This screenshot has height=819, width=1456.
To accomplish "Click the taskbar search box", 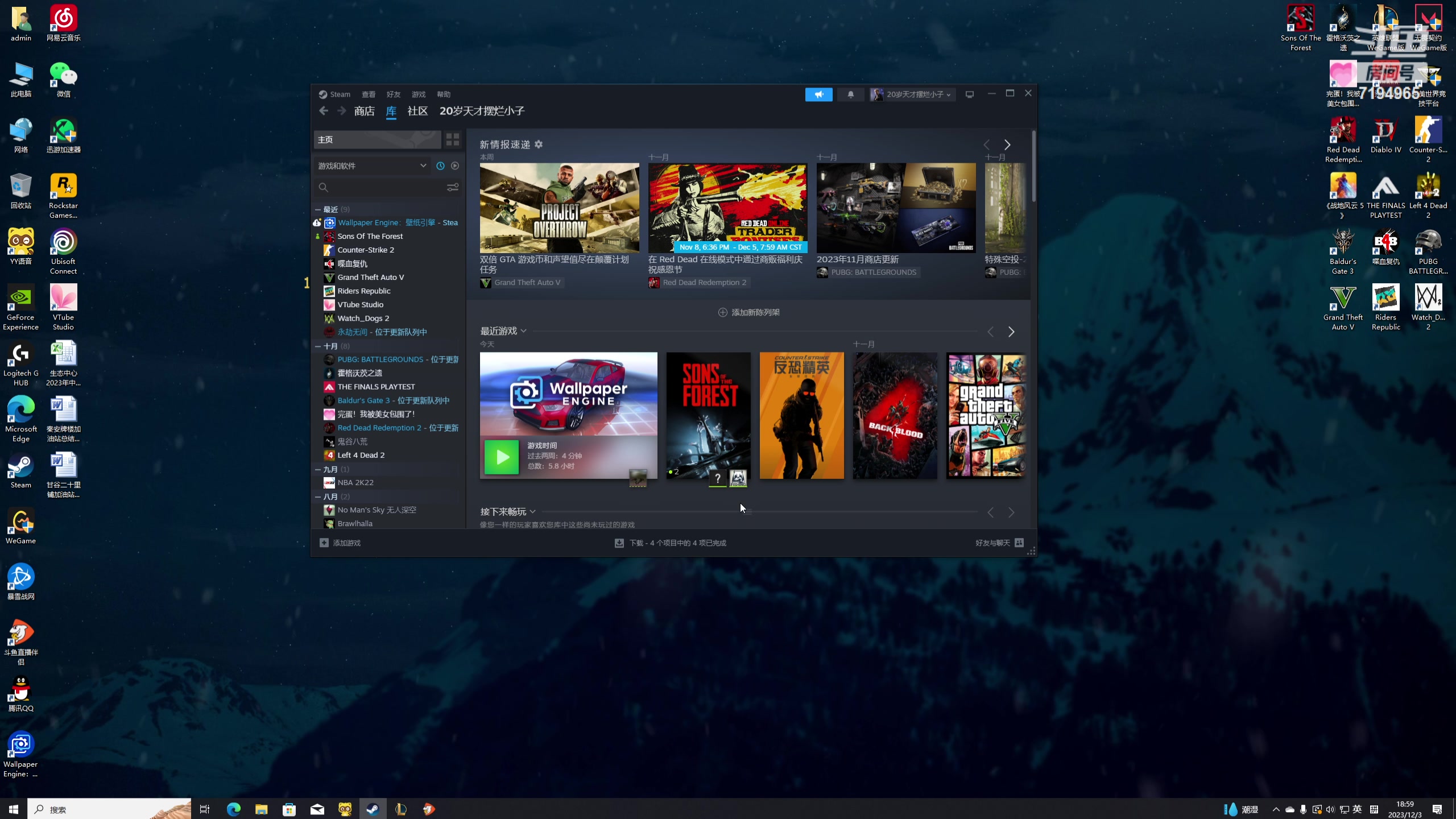I will coord(109,809).
